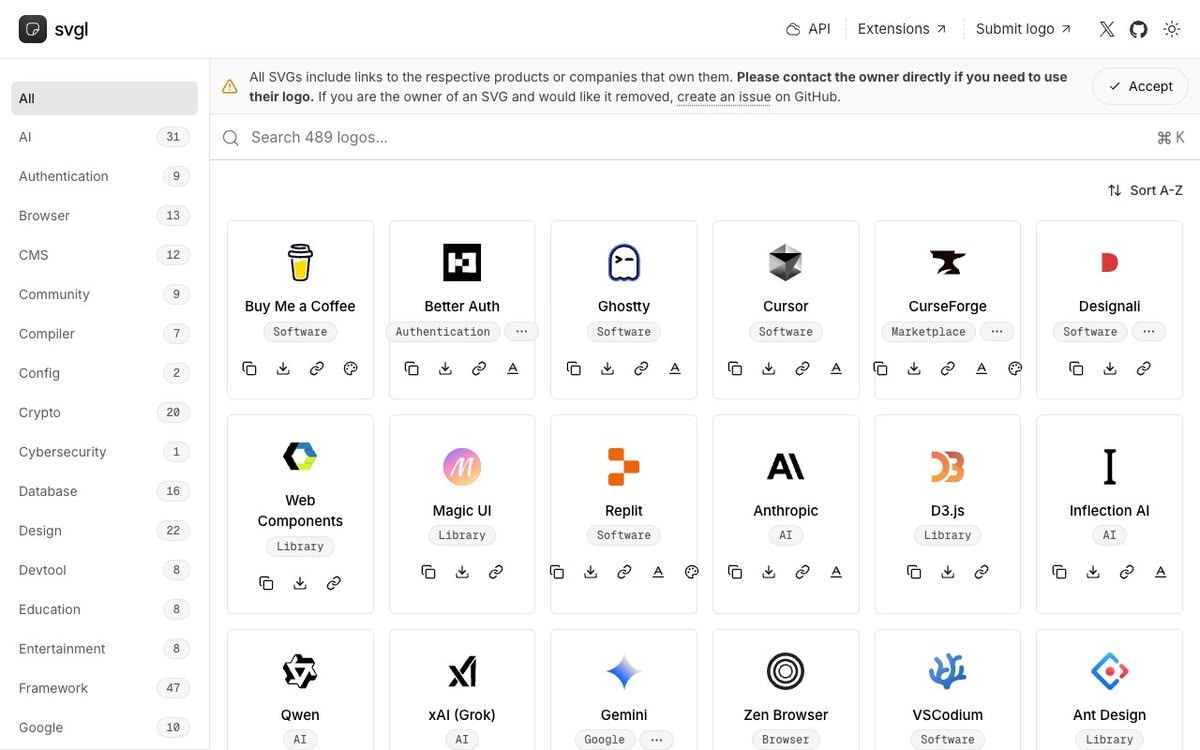Select the Crypto category
The height and width of the screenshot is (750, 1200).
(104, 413)
